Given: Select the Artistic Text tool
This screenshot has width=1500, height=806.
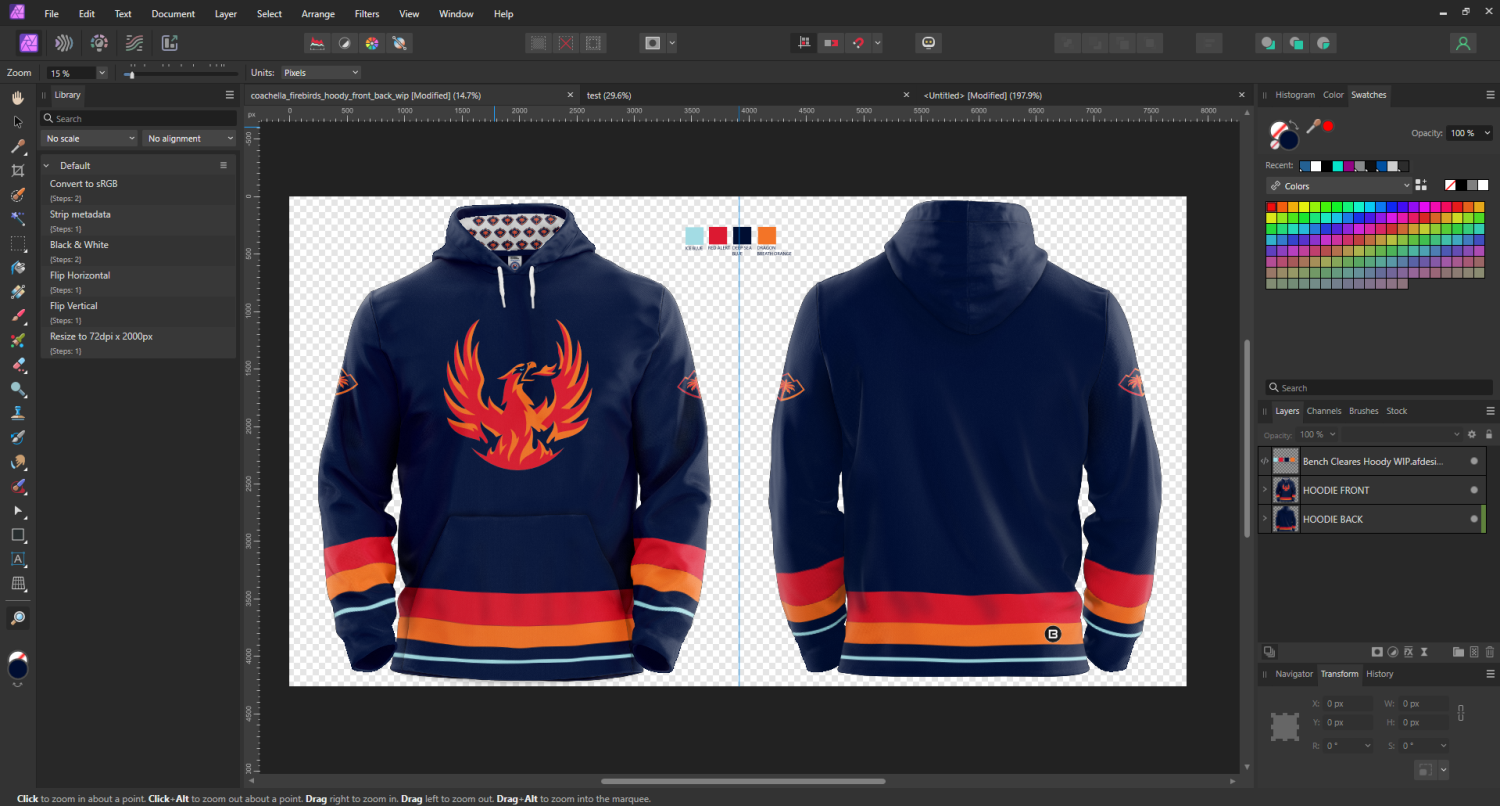Looking at the screenshot, I should [x=17, y=559].
